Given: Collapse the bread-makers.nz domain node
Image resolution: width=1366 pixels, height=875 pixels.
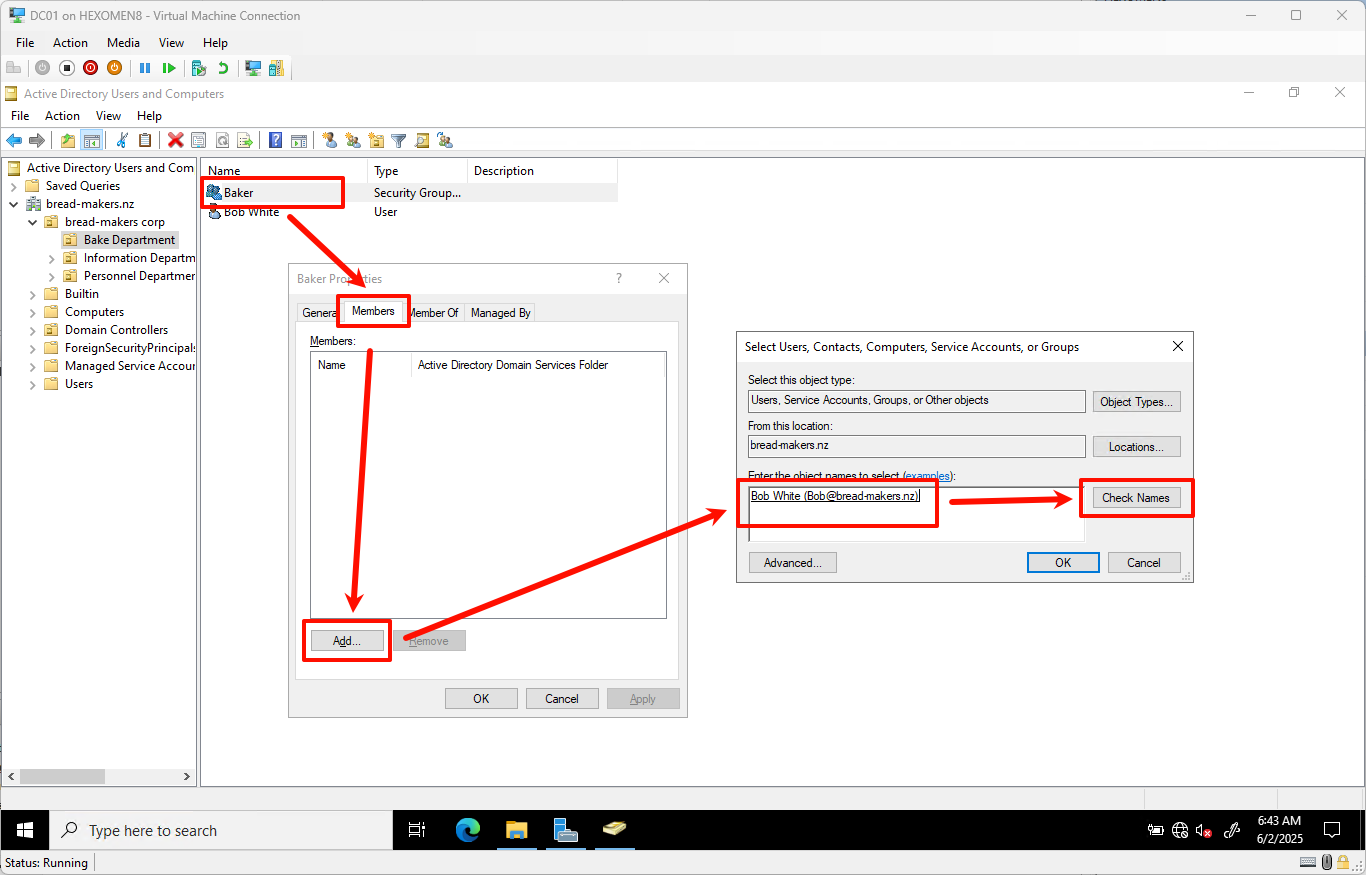Looking at the screenshot, I should coord(13,204).
